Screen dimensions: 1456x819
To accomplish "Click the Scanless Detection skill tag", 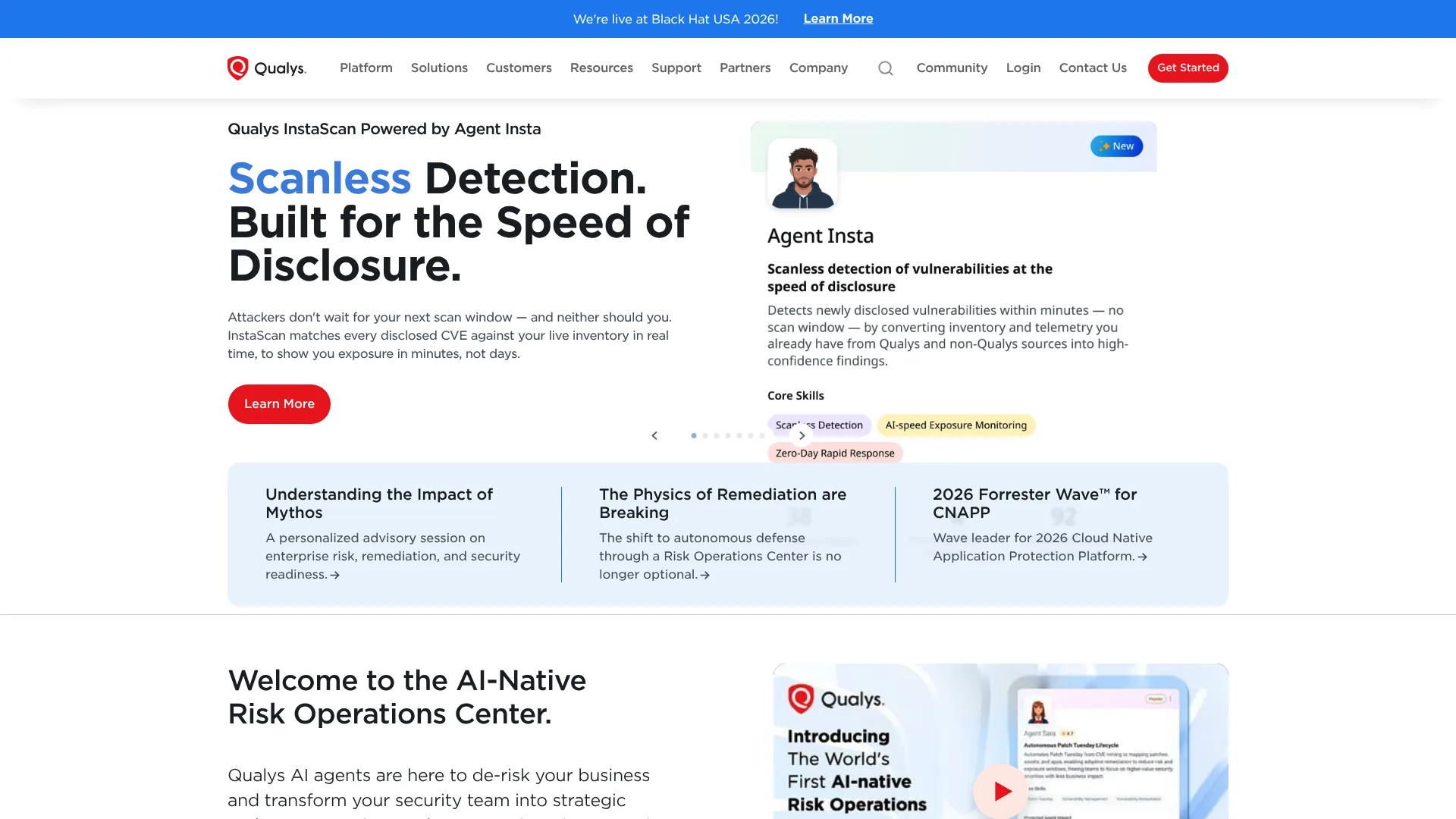I will click(x=819, y=425).
